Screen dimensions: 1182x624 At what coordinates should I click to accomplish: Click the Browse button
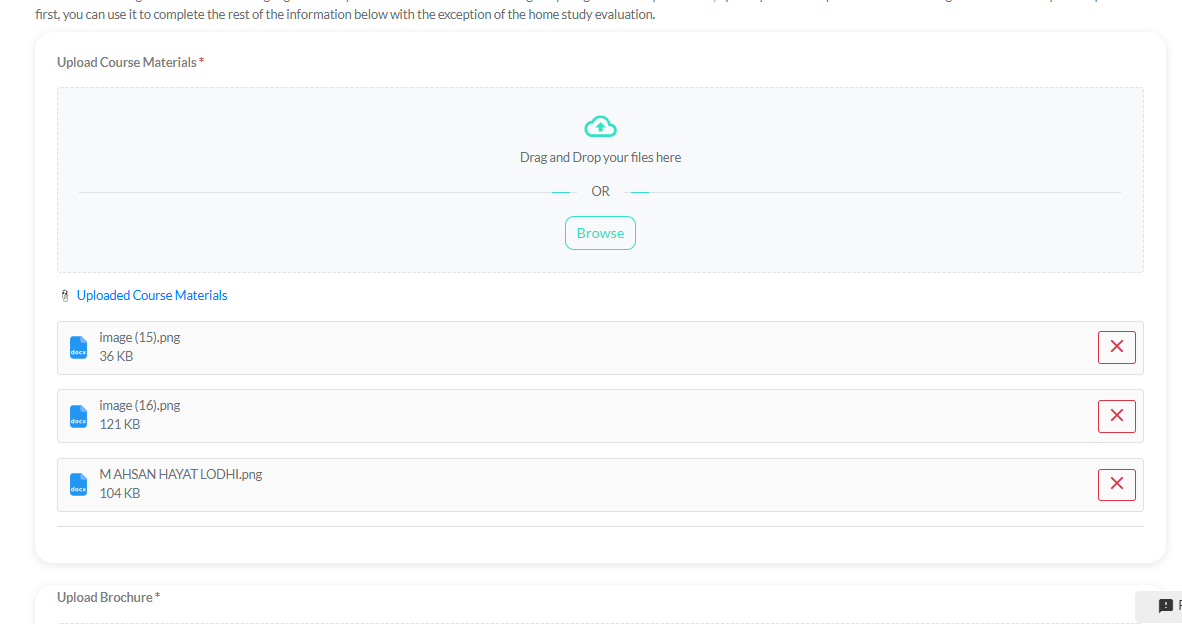[600, 233]
